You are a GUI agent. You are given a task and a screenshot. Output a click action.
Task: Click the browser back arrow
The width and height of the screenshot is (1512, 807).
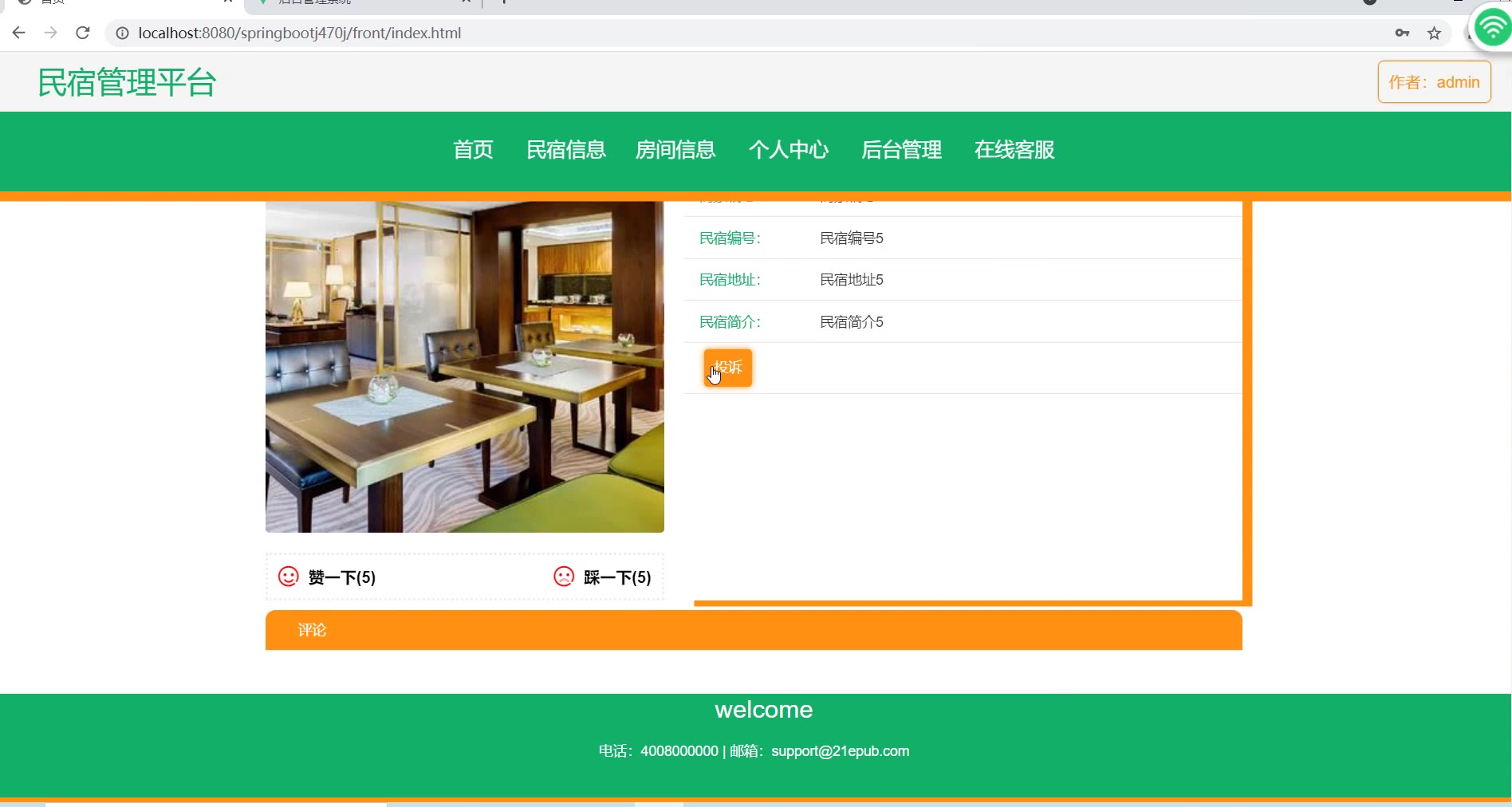pyautogui.click(x=19, y=33)
